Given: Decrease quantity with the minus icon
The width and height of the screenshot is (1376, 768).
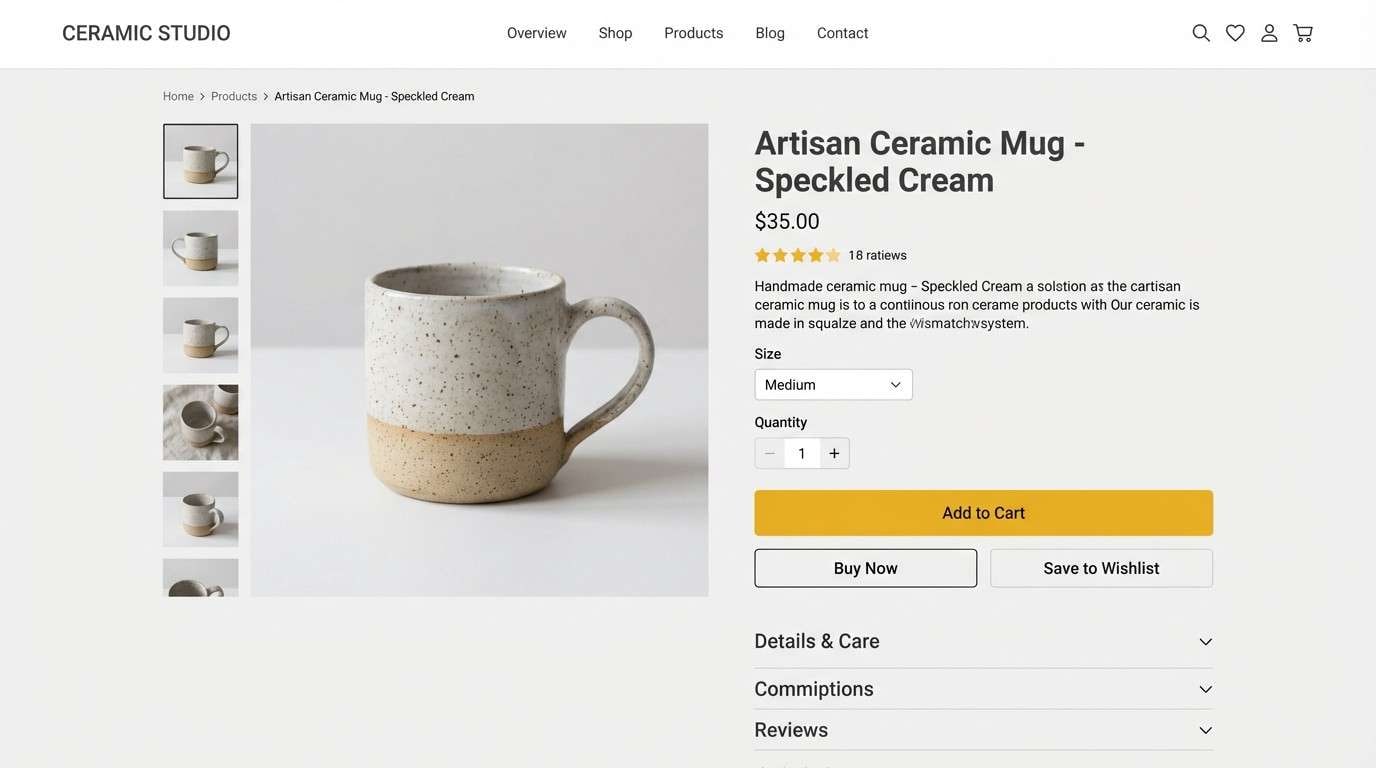Looking at the screenshot, I should 770,454.
